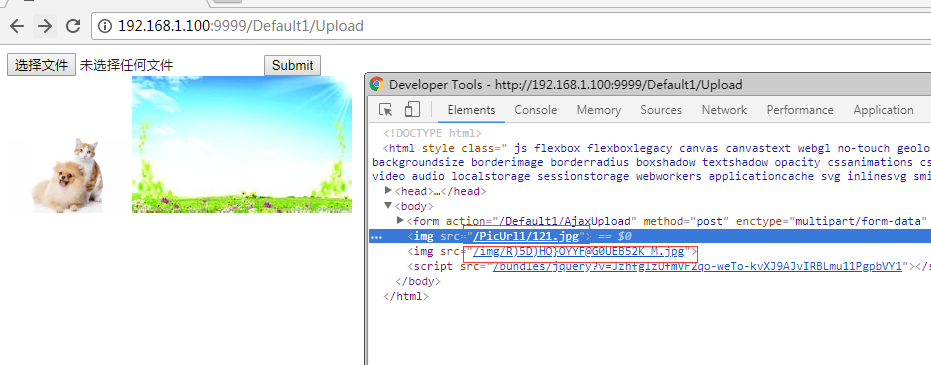Select the closing body tag line

click(417, 281)
